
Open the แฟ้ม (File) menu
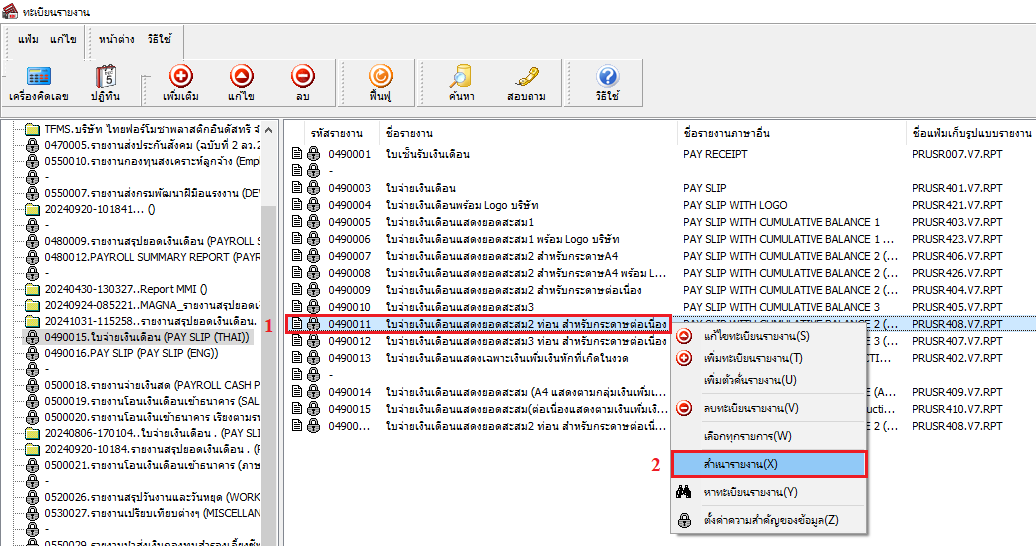tap(29, 39)
